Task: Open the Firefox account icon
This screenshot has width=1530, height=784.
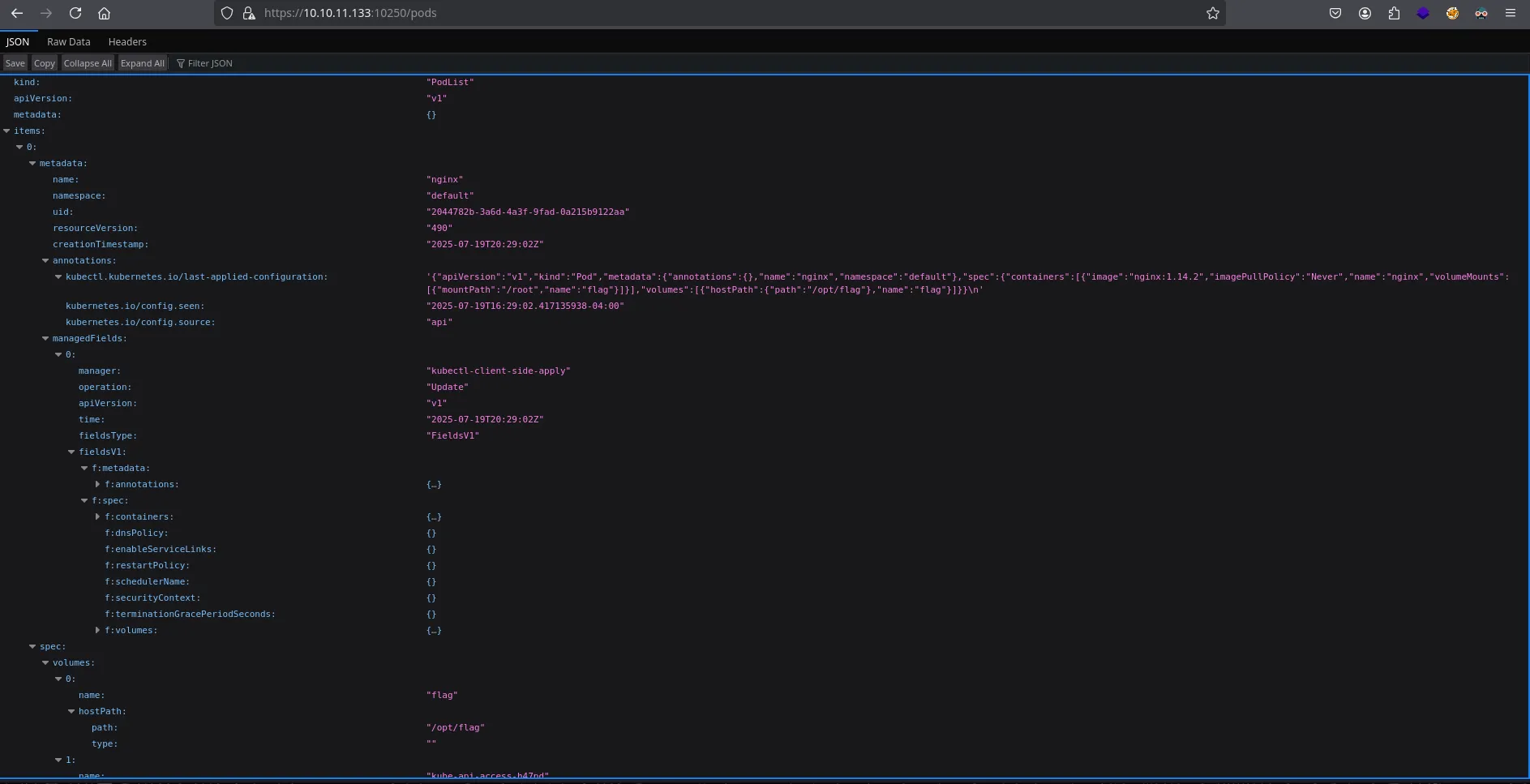Action: [x=1365, y=13]
